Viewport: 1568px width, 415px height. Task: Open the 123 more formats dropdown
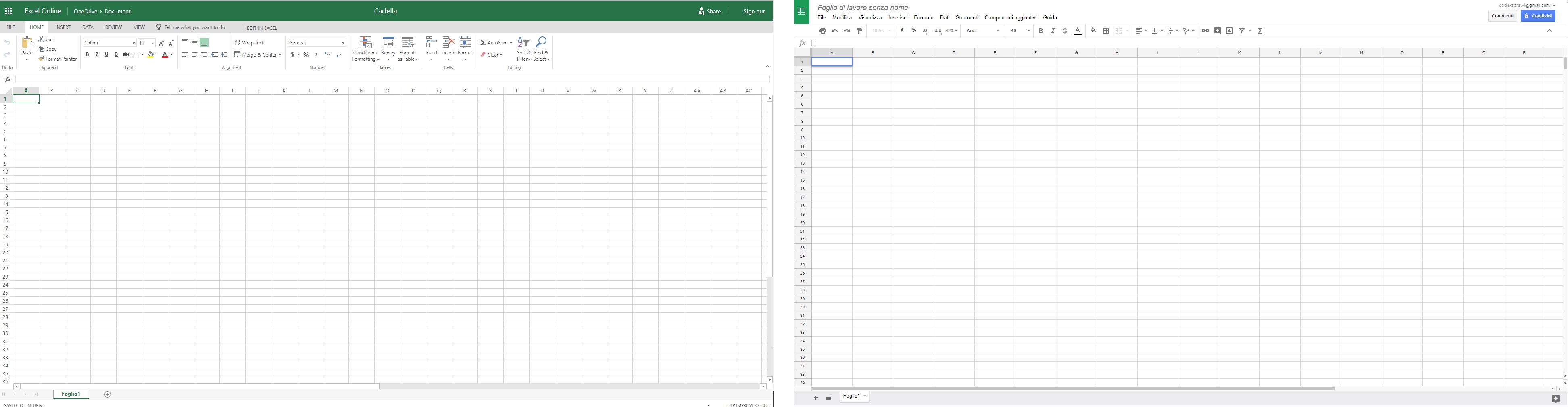951,30
